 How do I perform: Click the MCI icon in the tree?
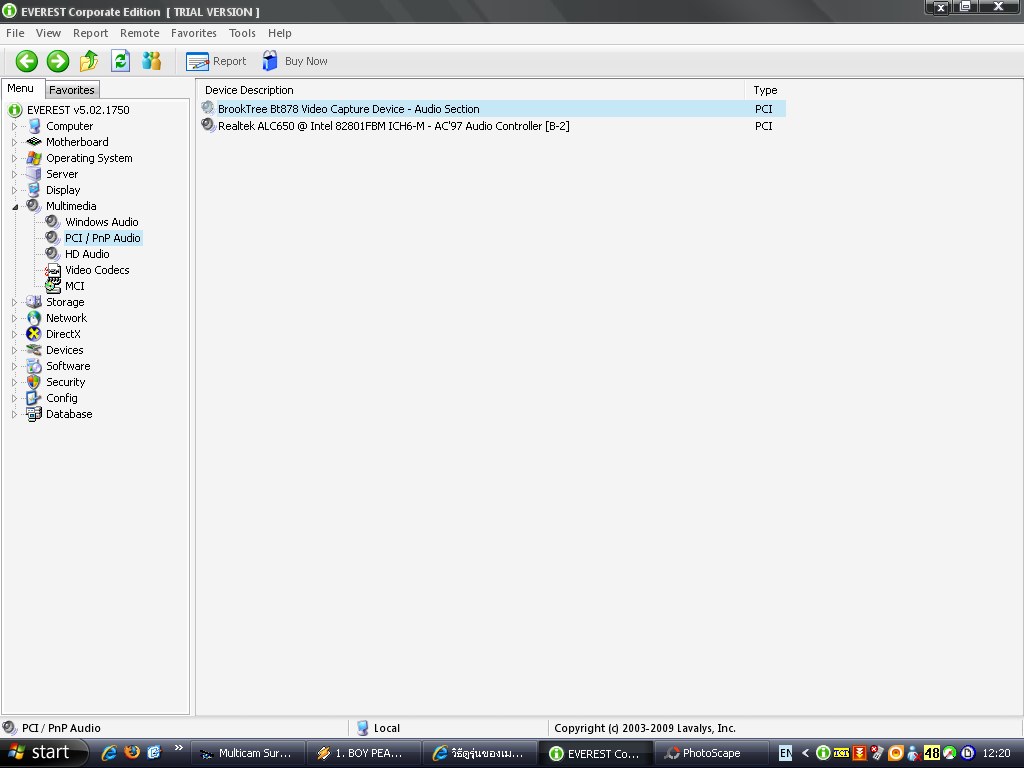[x=53, y=286]
